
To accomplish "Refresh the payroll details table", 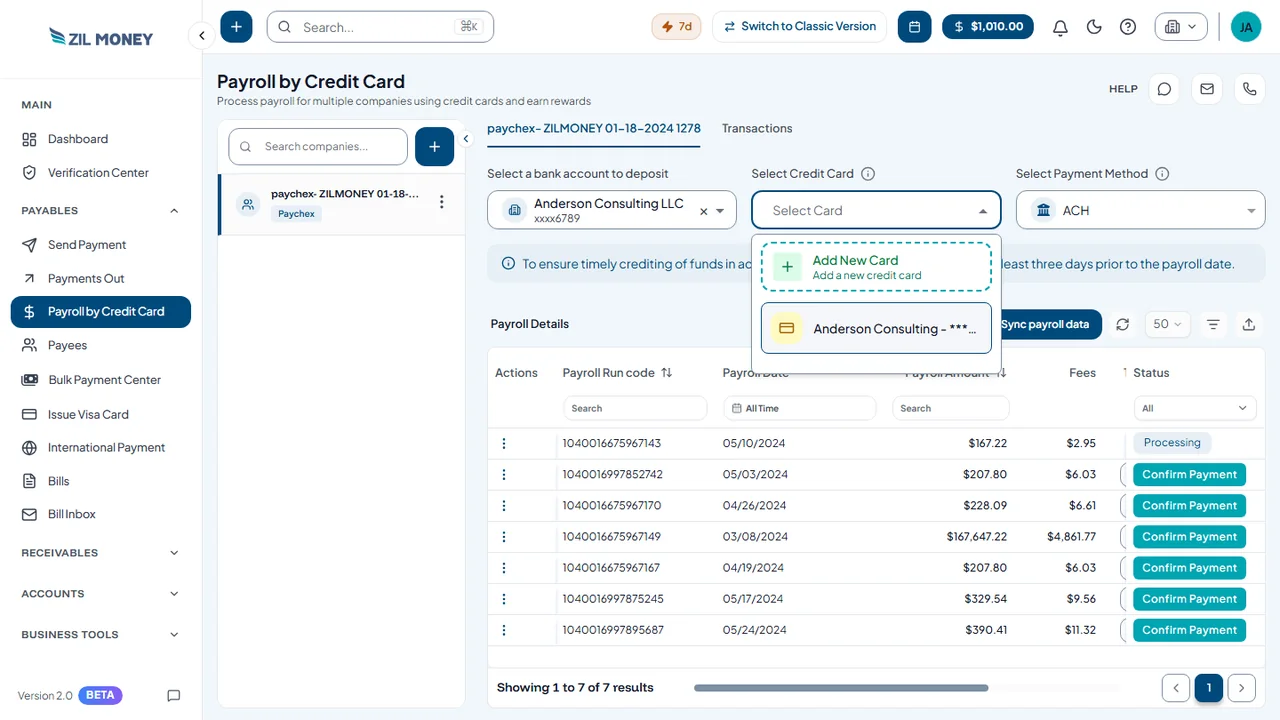I will (x=1123, y=324).
